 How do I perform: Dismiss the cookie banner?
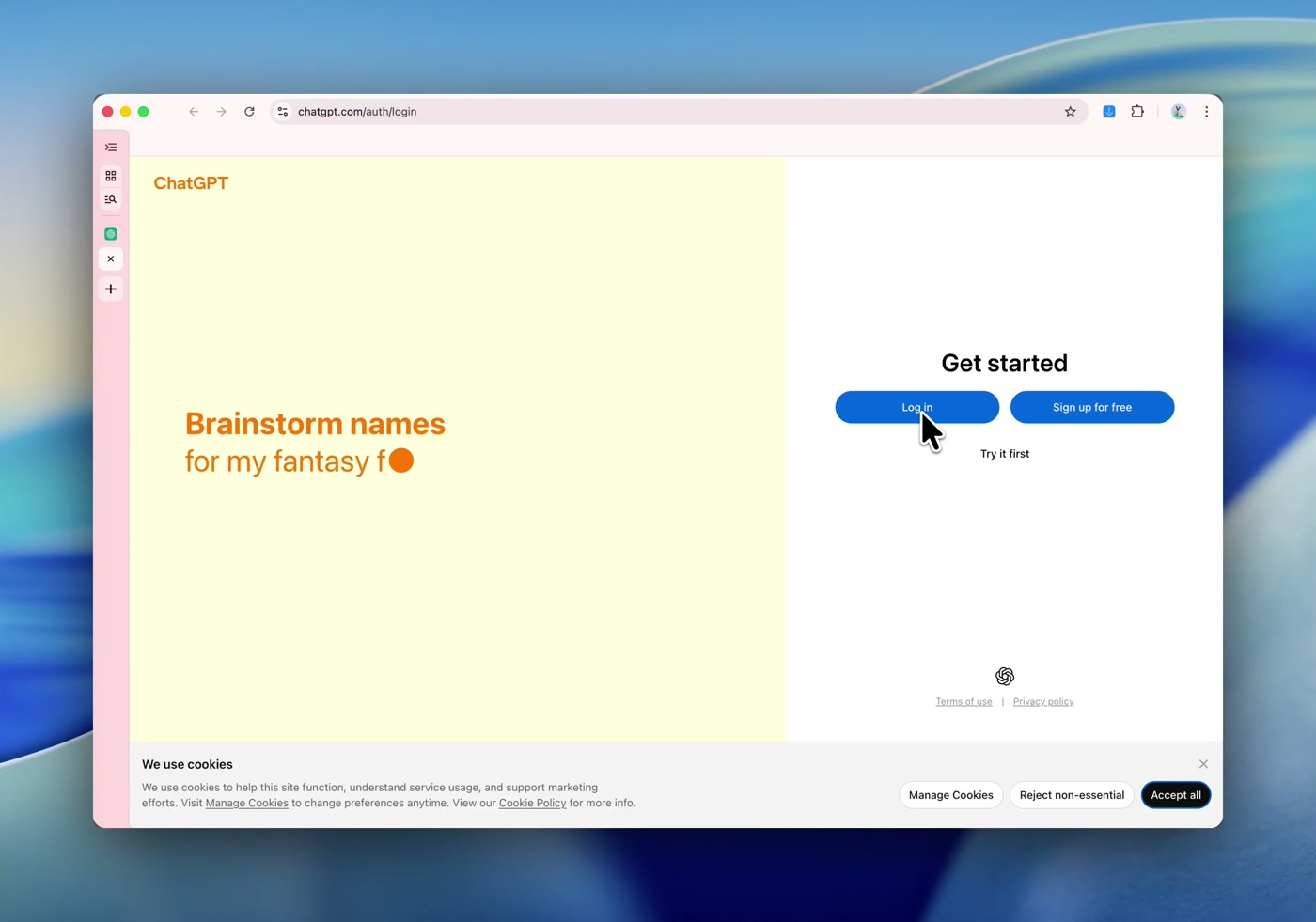click(x=1203, y=764)
